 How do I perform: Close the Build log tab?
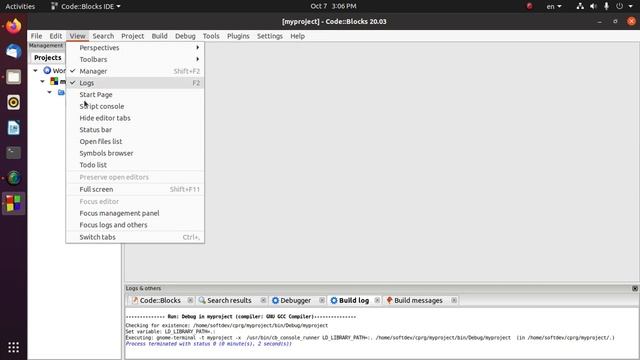(377, 300)
